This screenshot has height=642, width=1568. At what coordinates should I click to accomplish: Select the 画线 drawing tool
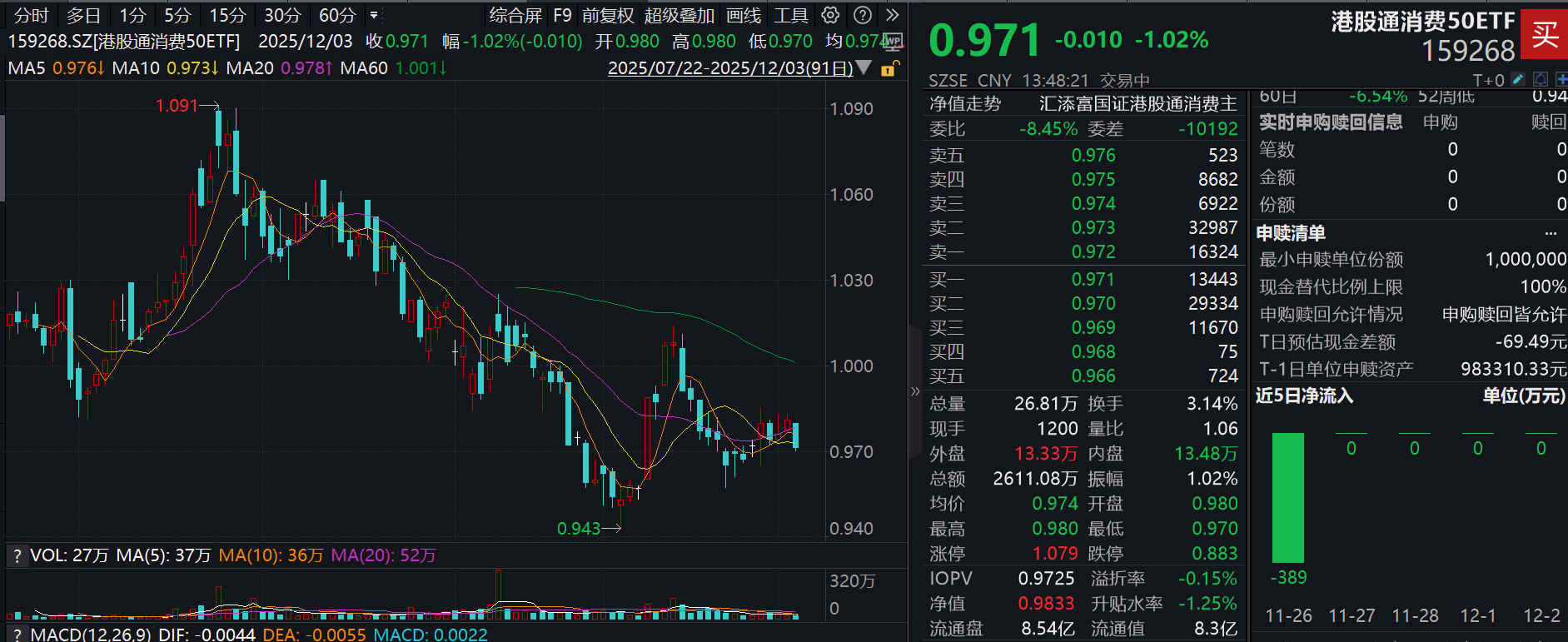coord(744,15)
